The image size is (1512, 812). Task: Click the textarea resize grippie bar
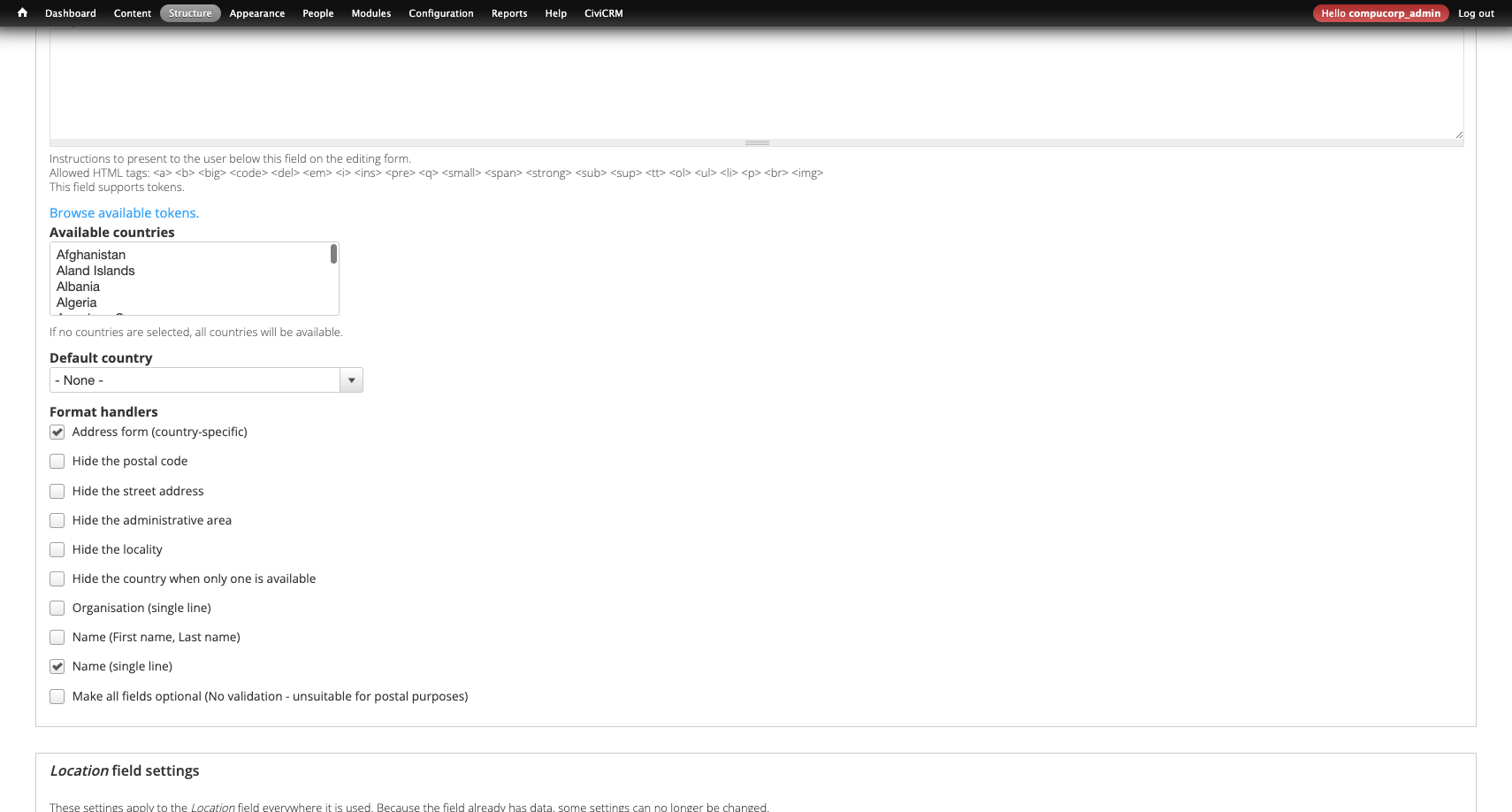[x=756, y=142]
